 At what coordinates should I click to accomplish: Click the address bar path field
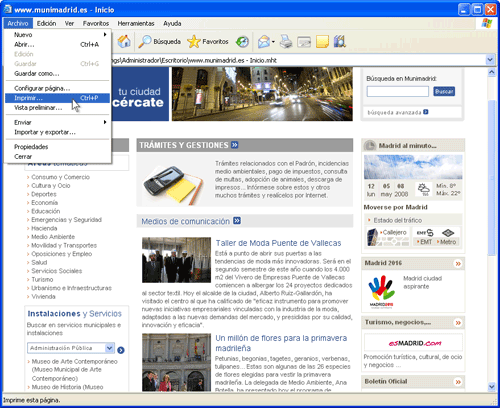coord(298,60)
